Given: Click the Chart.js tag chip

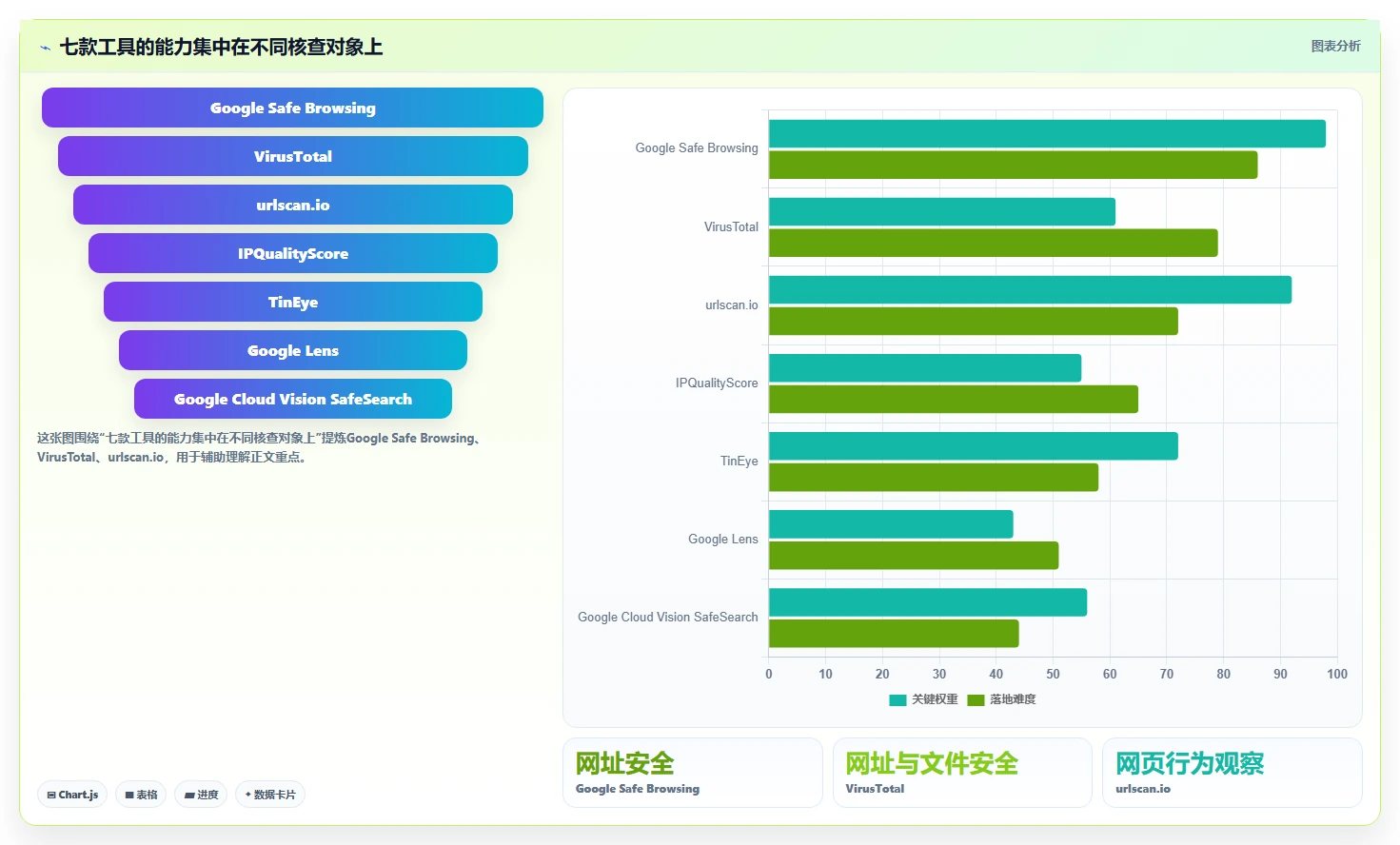Looking at the screenshot, I should [72, 795].
